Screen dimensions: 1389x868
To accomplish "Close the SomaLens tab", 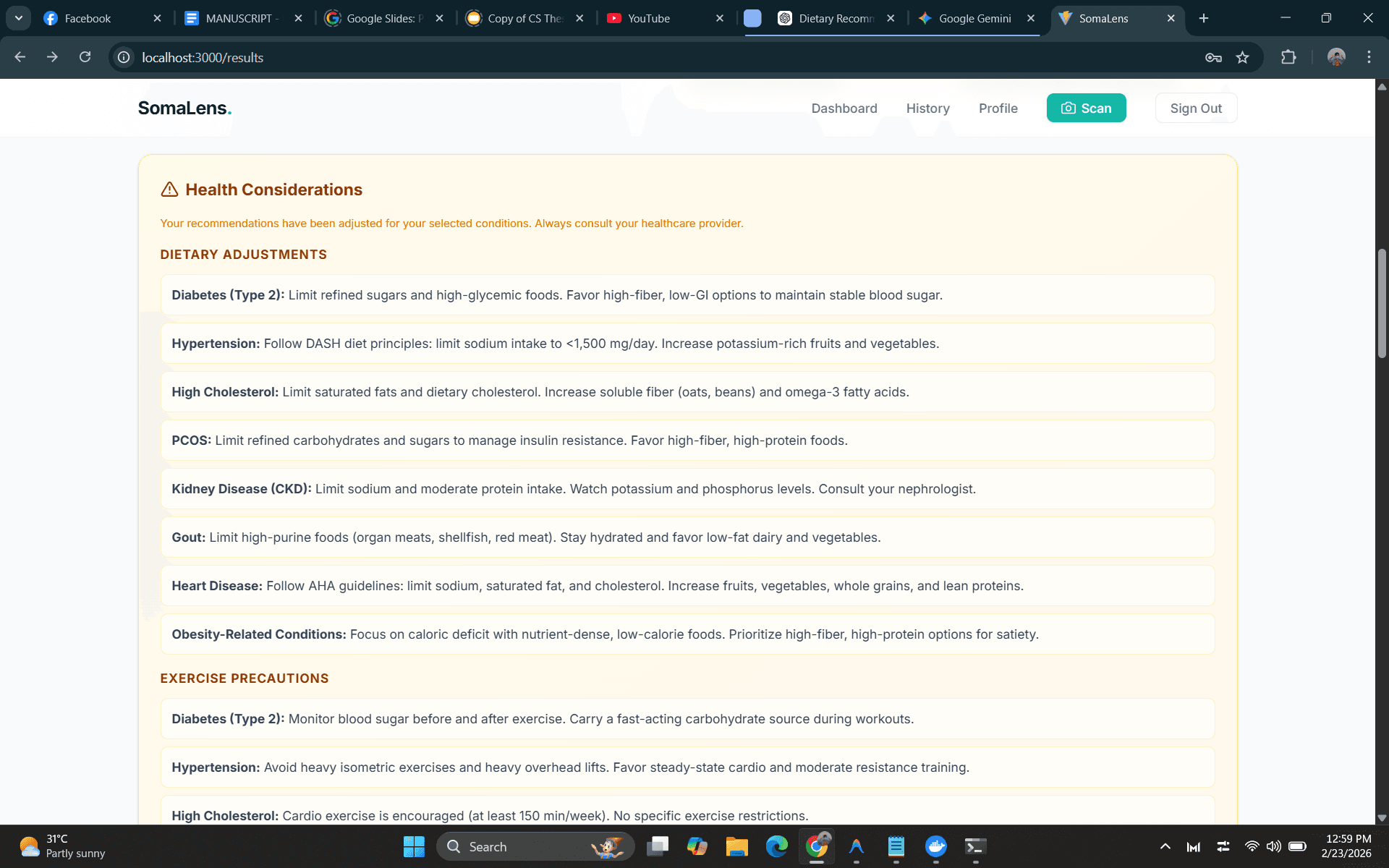I will point(1171,18).
